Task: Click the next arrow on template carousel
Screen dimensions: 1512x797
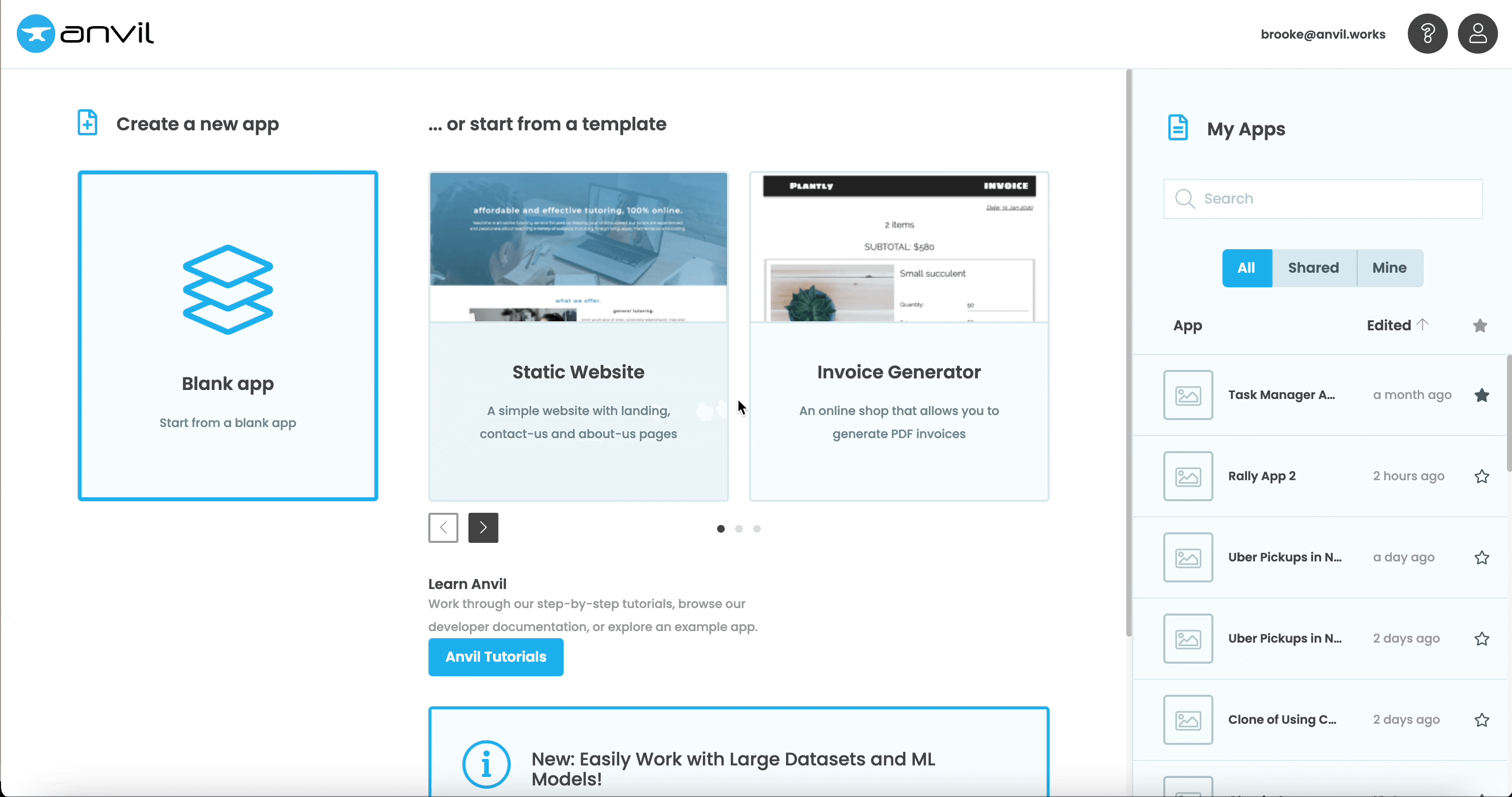Action: 483,527
